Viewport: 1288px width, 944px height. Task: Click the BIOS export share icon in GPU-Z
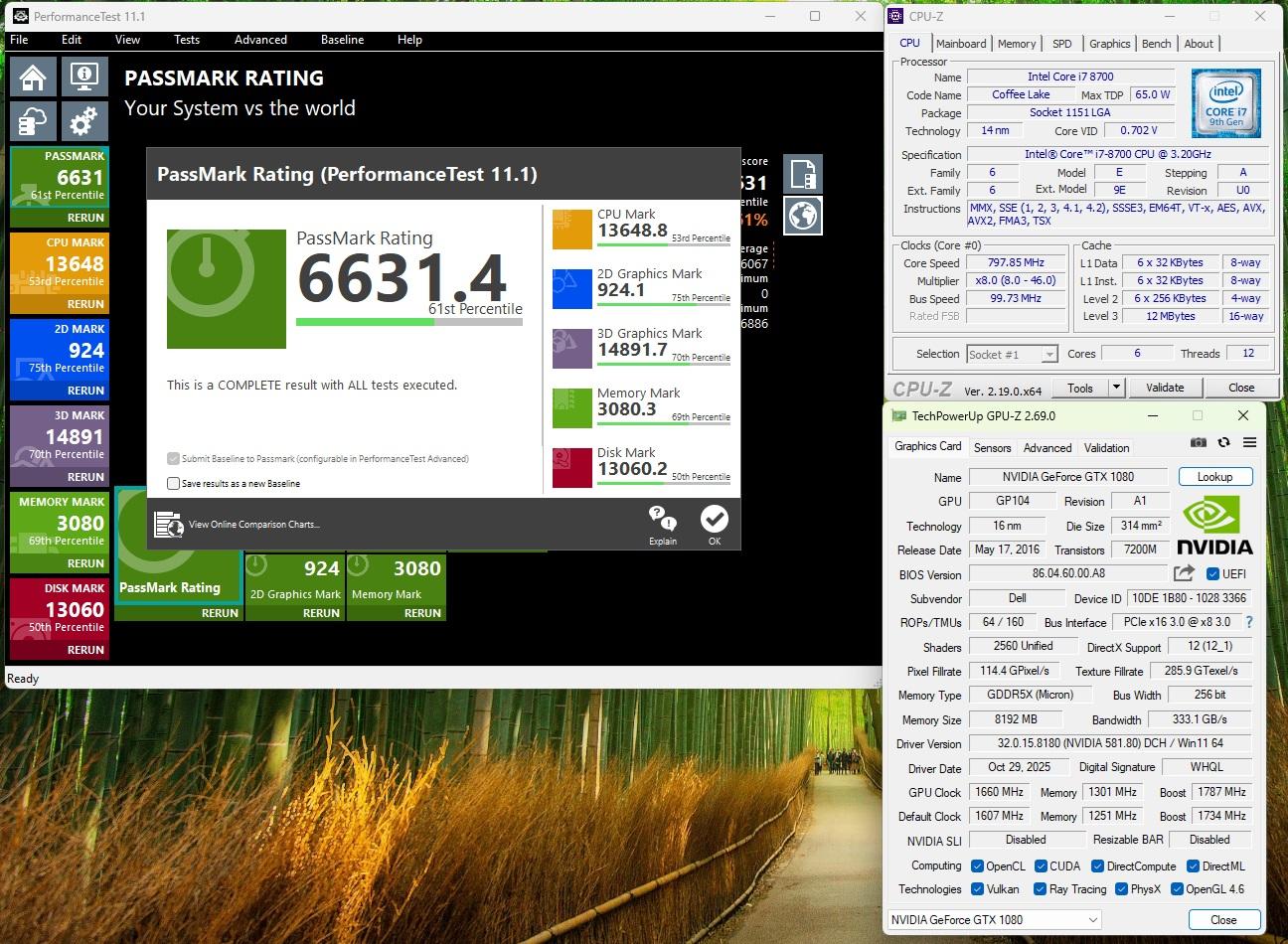(x=1184, y=573)
